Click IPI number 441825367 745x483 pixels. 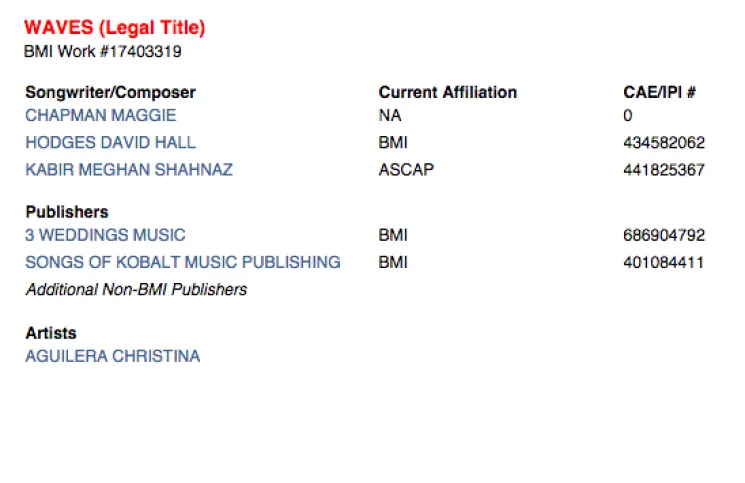pyautogui.click(x=664, y=170)
